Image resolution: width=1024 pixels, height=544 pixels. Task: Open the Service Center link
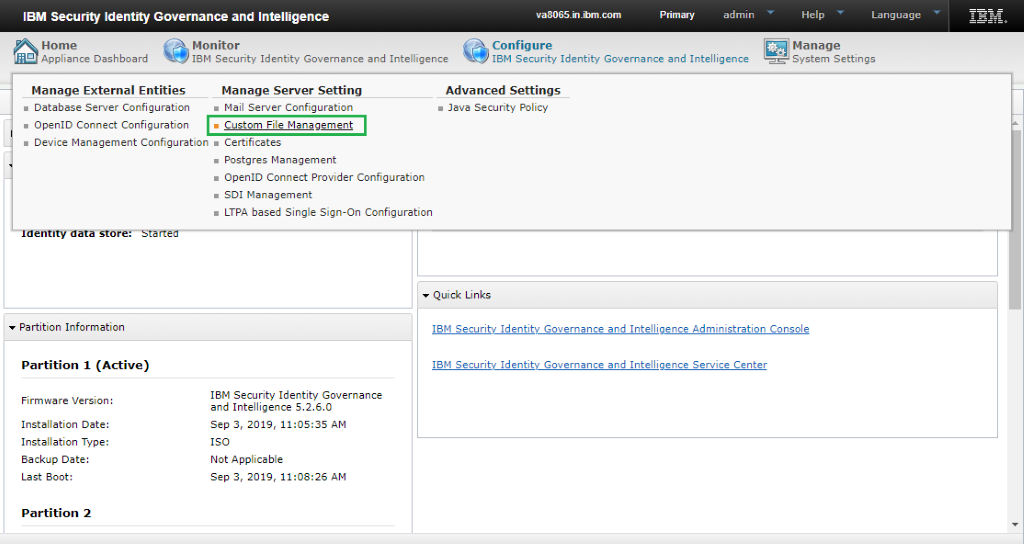(x=600, y=365)
